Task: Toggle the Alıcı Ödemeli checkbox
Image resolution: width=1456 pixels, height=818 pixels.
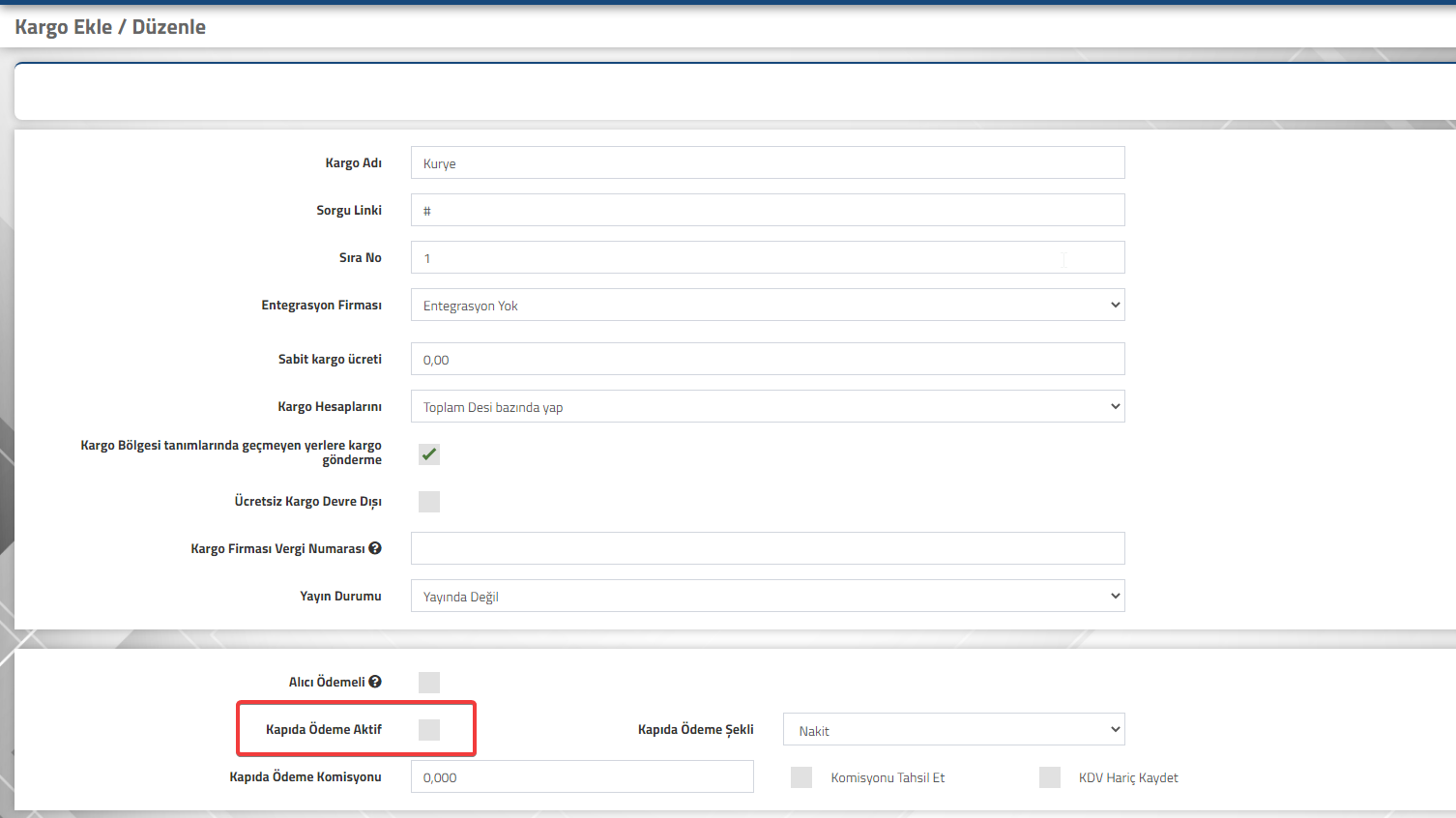Action: [429, 682]
